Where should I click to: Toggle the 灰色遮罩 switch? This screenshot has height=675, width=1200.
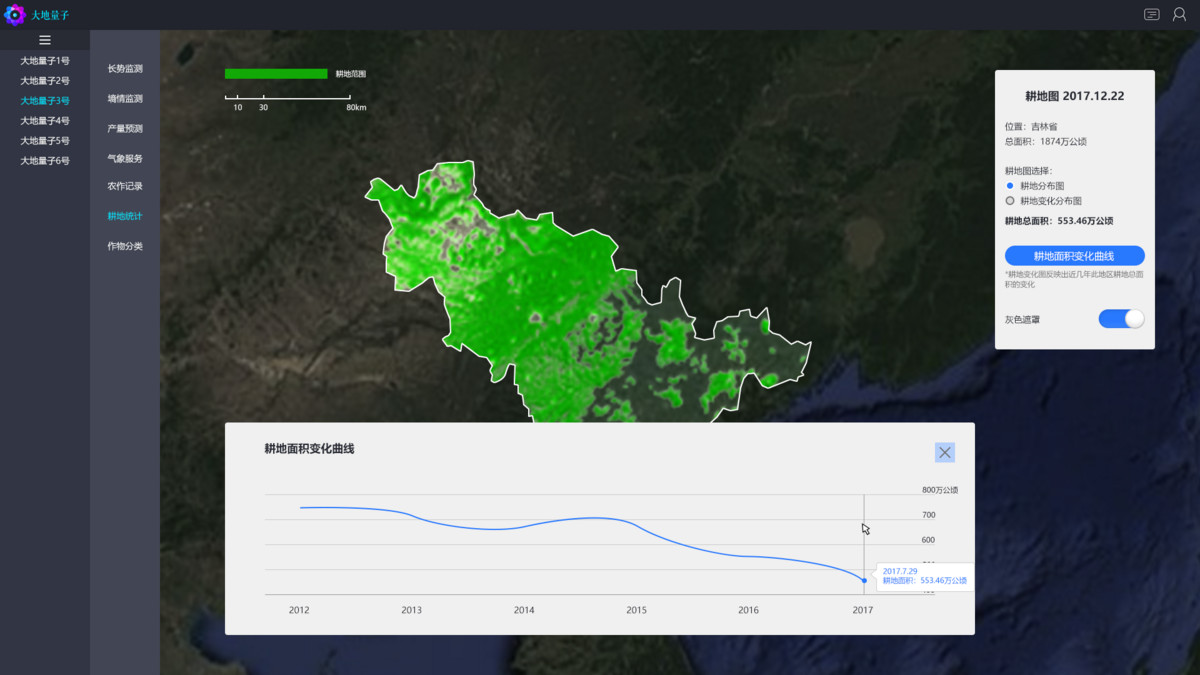1121,319
